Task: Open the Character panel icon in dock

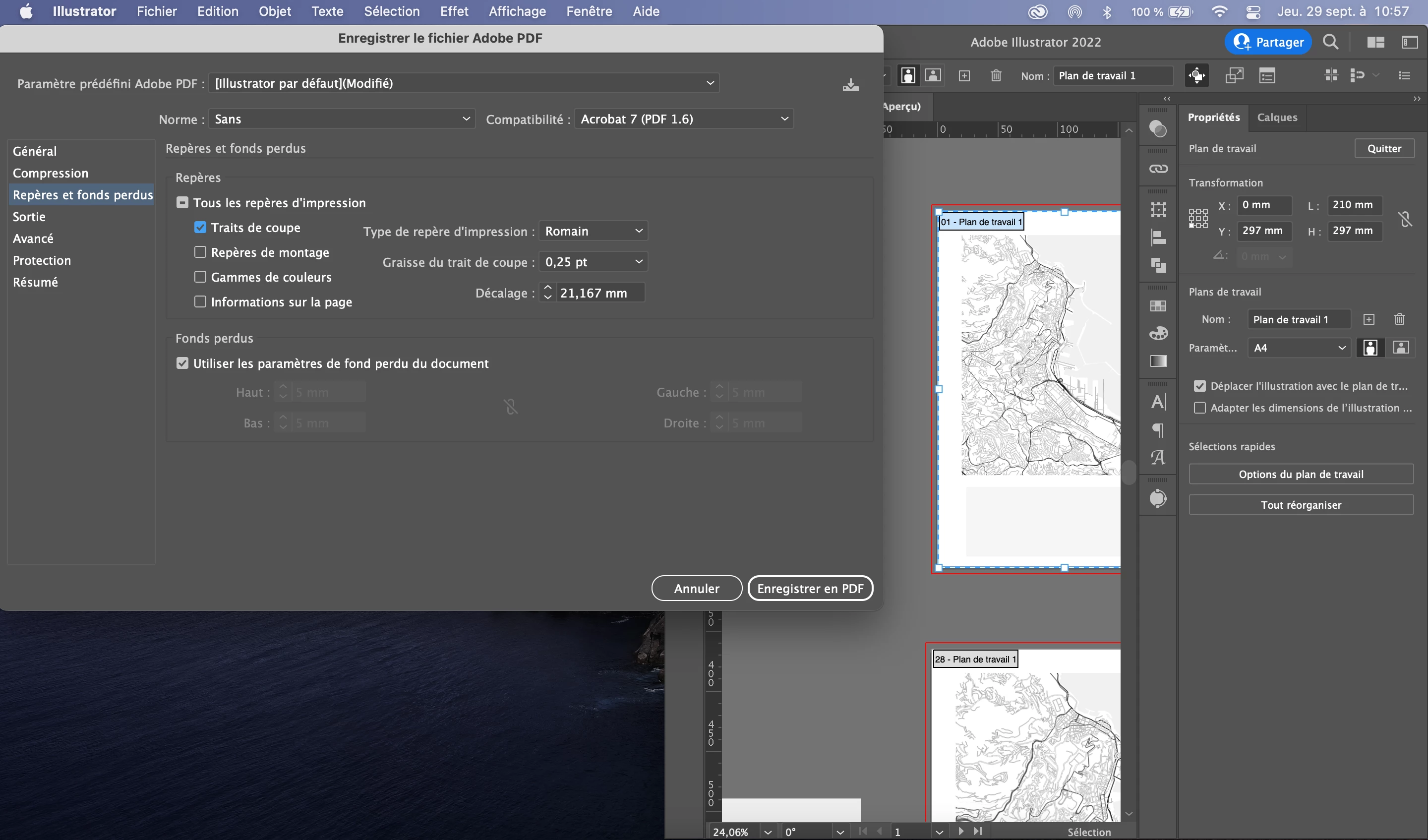Action: coord(1158,402)
